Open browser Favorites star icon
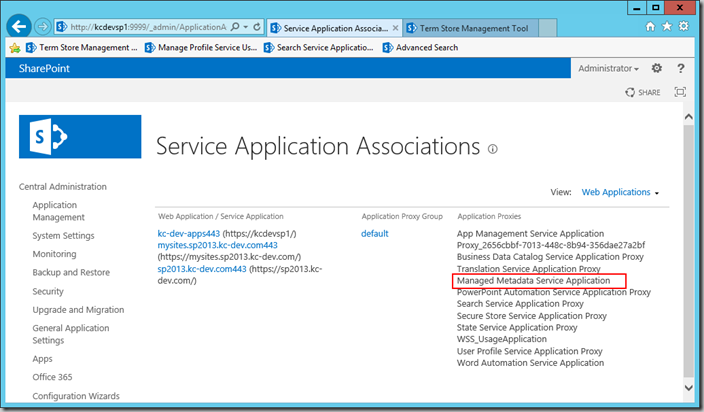The image size is (704, 412). coord(667,26)
